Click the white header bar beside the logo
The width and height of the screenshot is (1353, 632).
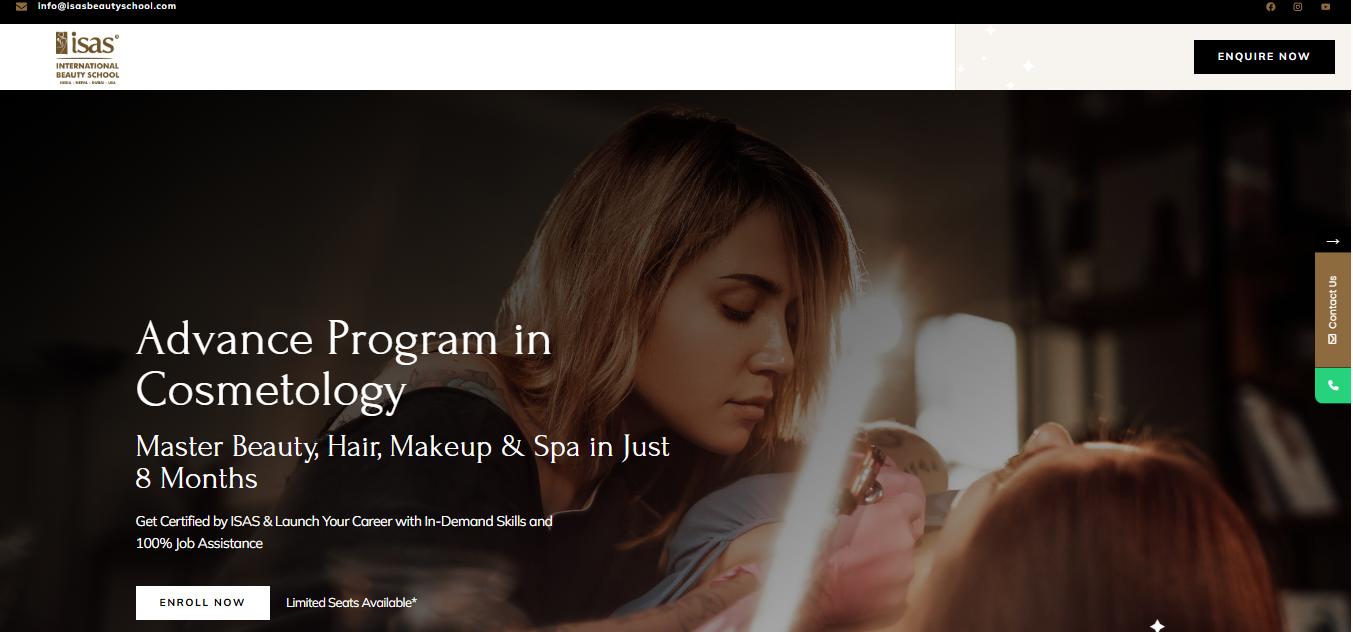540,57
